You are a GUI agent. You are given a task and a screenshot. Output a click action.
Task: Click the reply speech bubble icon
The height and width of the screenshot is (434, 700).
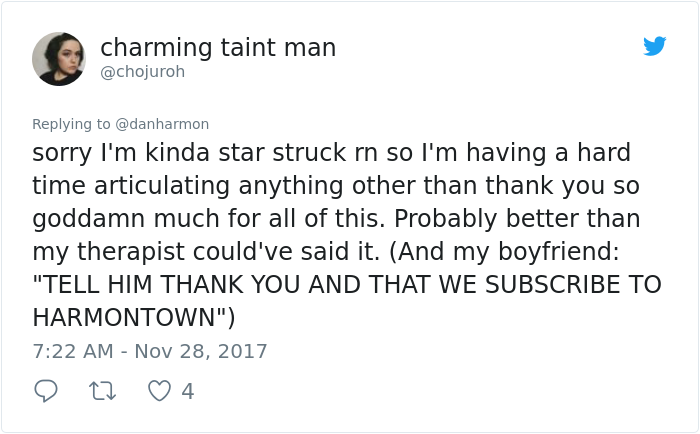[46, 391]
